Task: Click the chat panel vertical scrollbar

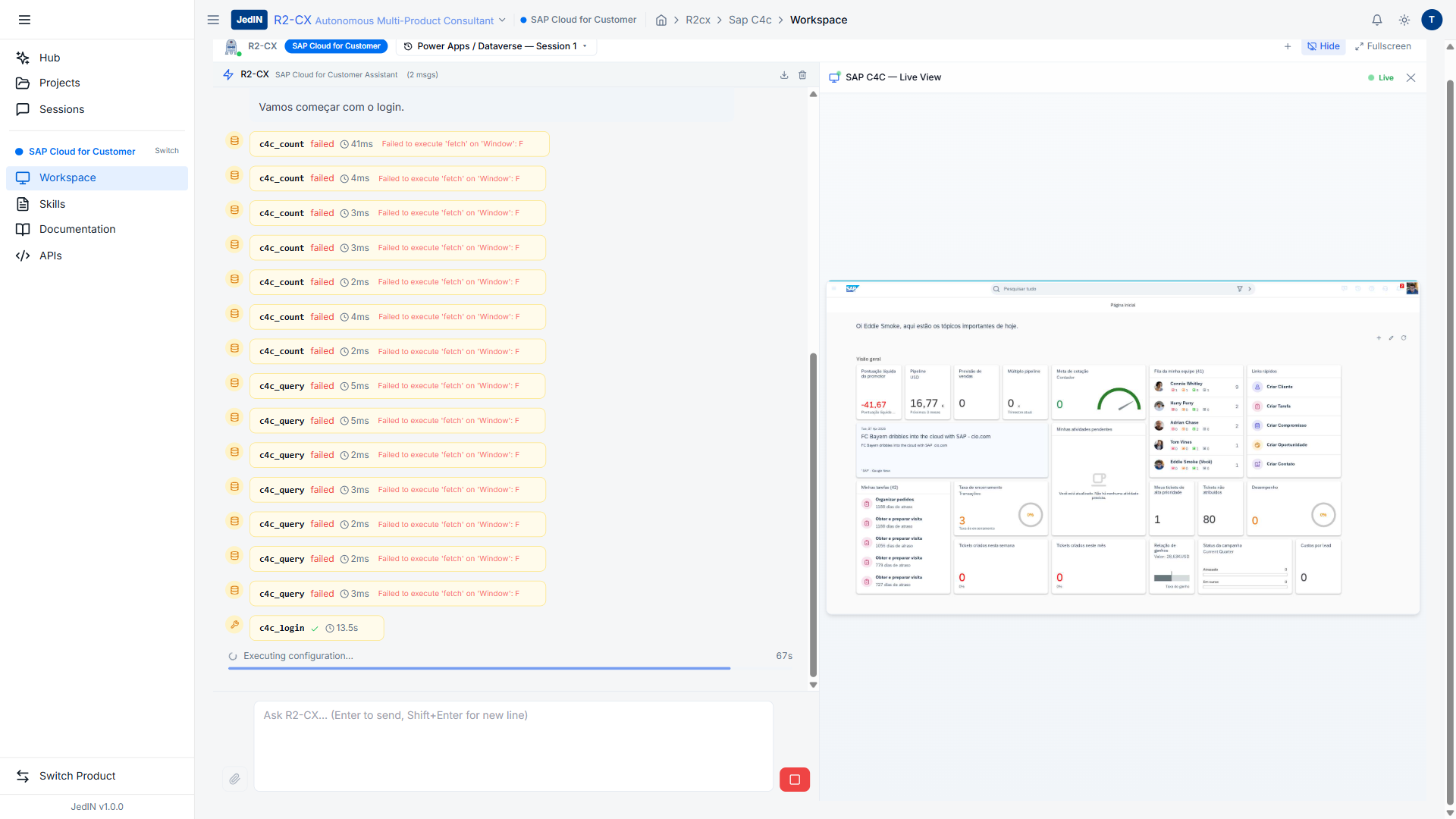Action: (x=813, y=514)
